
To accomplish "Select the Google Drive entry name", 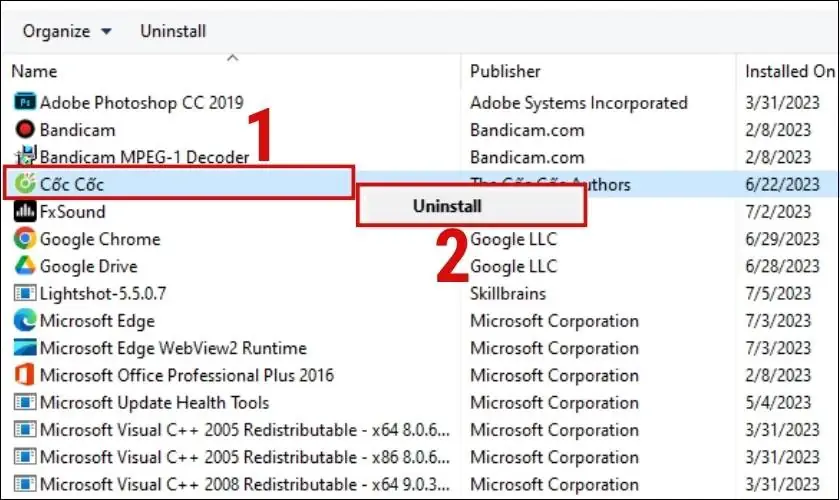I will point(89,266).
